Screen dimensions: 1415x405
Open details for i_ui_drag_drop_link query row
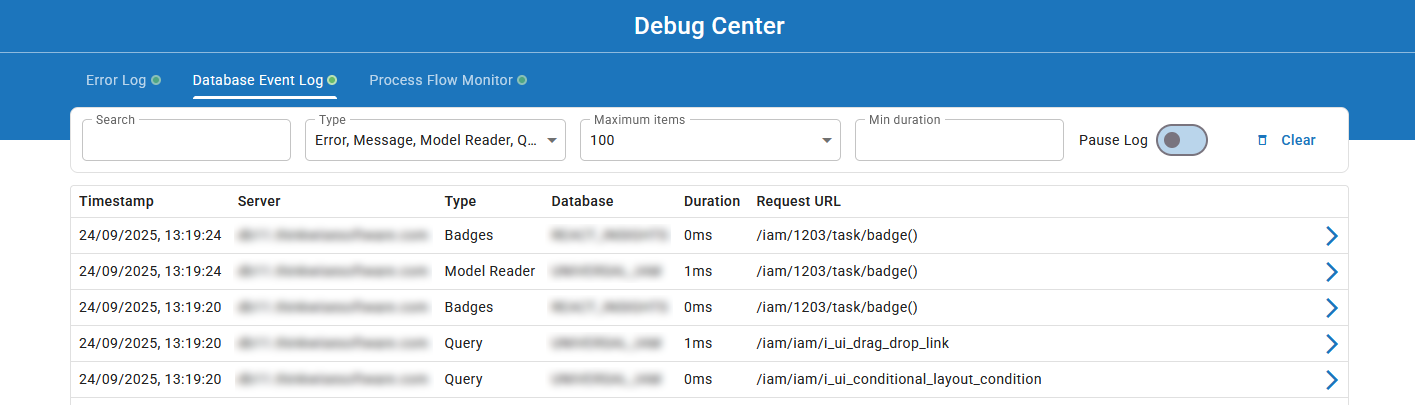[x=1331, y=344]
